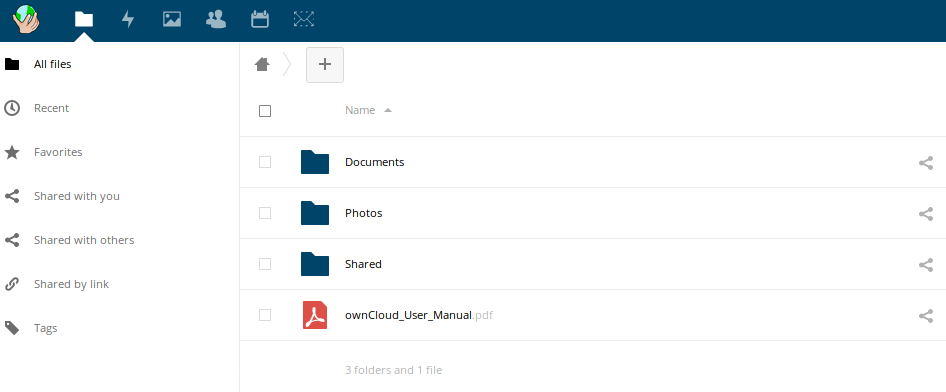This screenshot has height=392, width=946.
Task: Tick the select-all checkbox beside Name
Action: [x=265, y=111]
